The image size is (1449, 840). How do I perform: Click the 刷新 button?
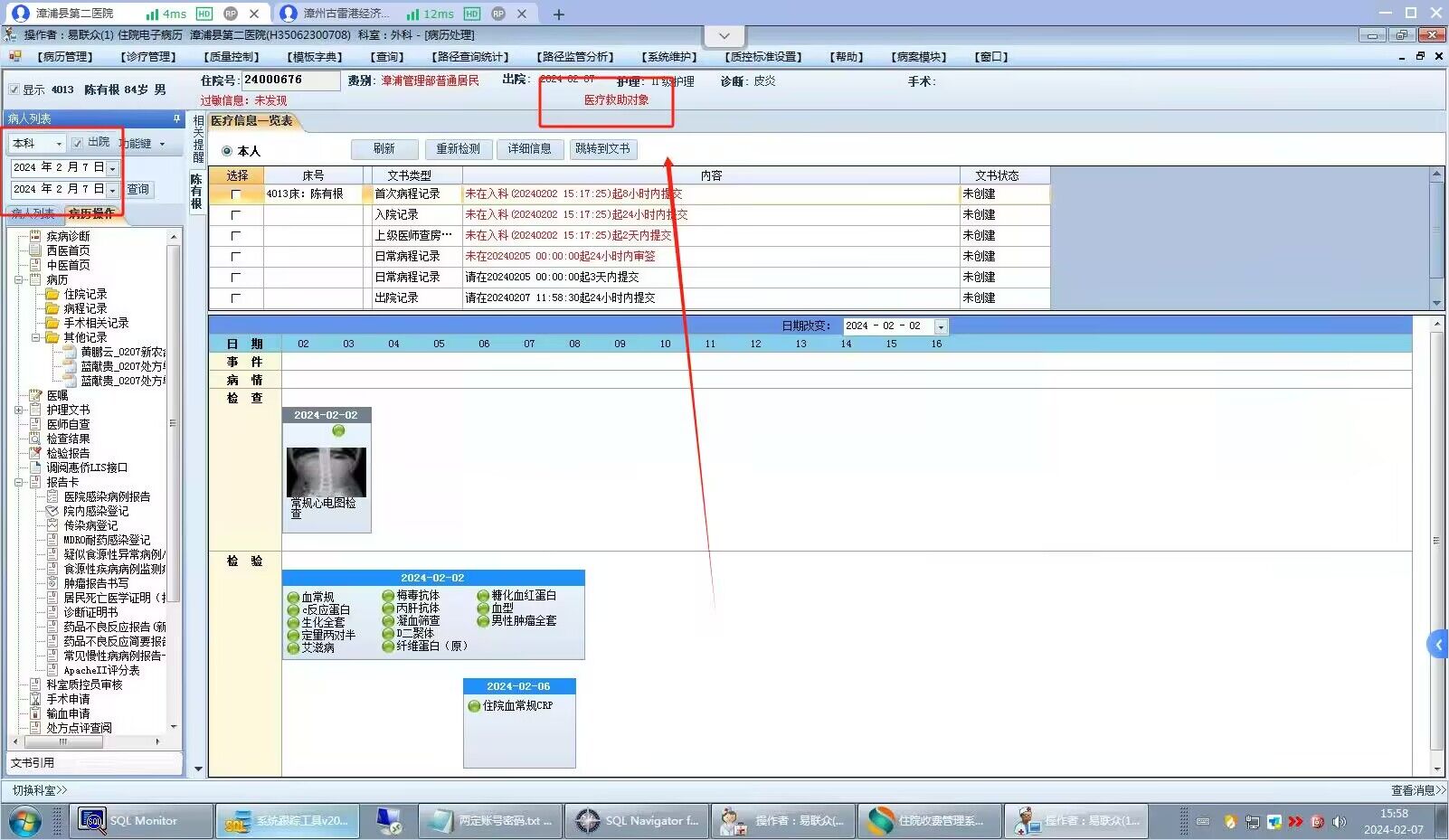pos(384,149)
